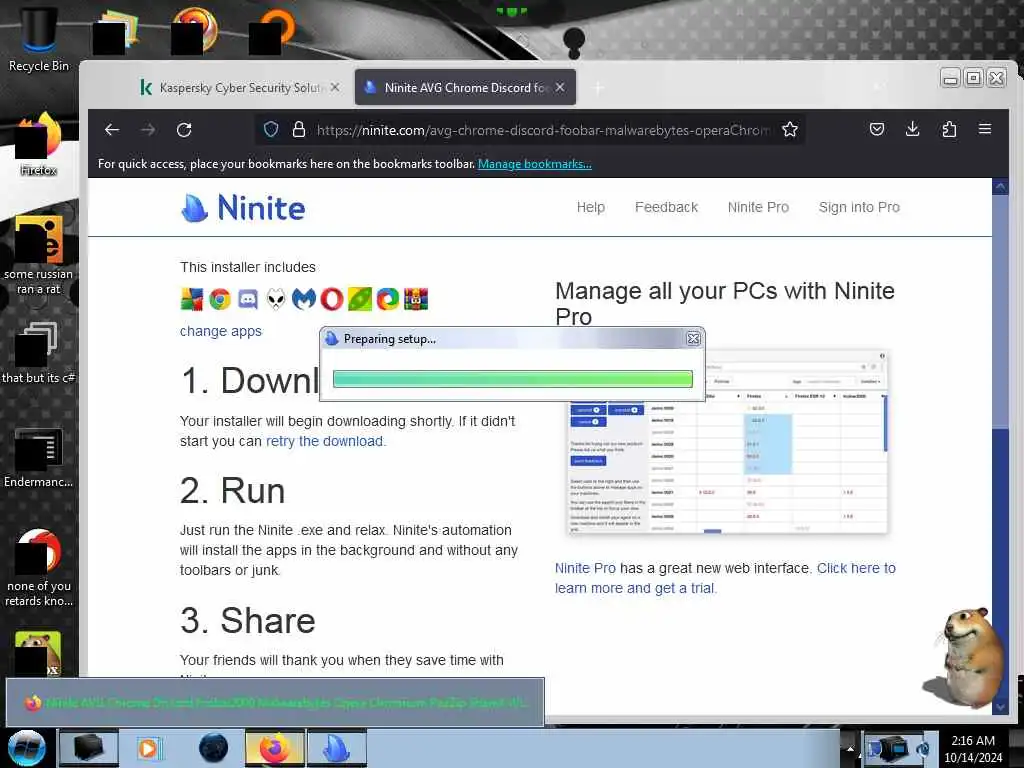Click 'retry the download' link
This screenshot has width=1024, height=768.
pyautogui.click(x=325, y=441)
